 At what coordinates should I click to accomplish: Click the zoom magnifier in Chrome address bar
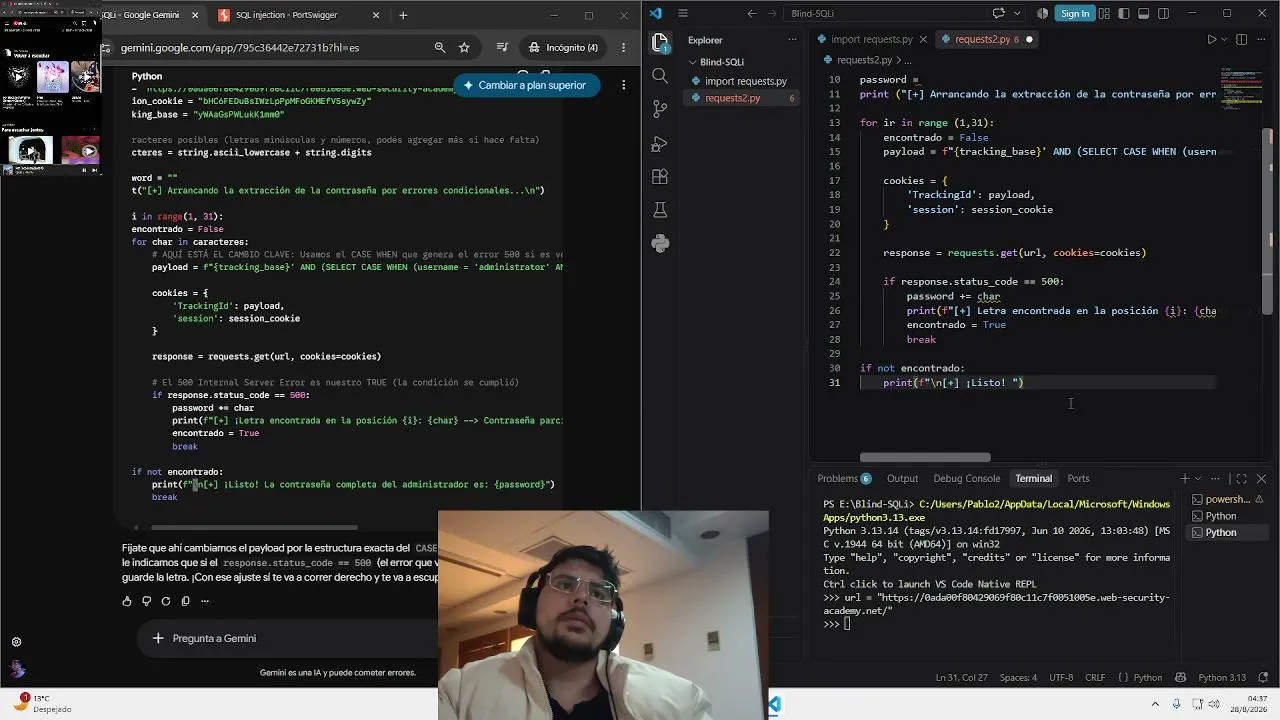[440, 47]
